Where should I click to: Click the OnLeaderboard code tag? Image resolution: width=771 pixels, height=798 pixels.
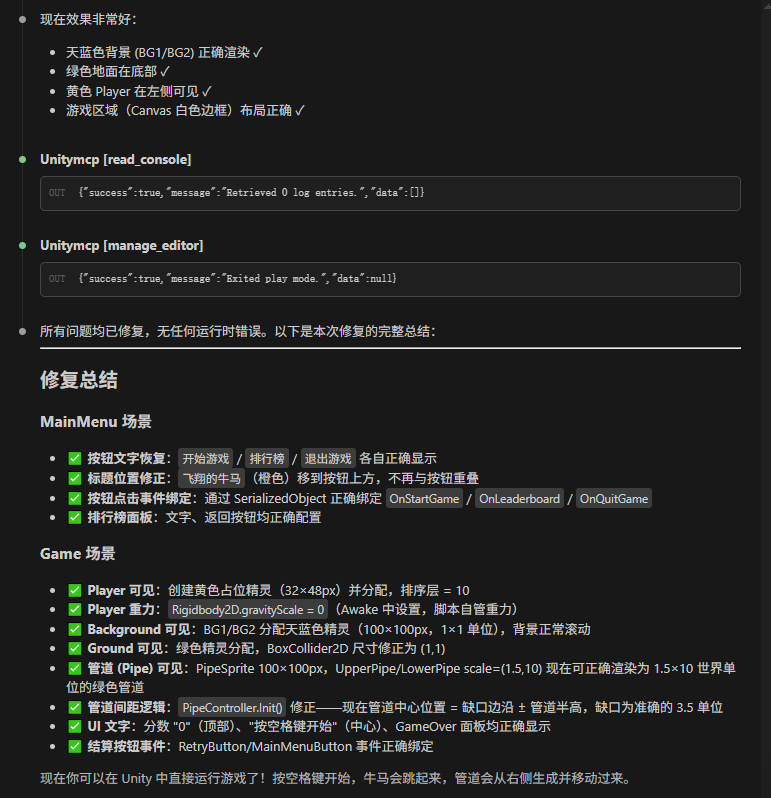(x=520, y=498)
